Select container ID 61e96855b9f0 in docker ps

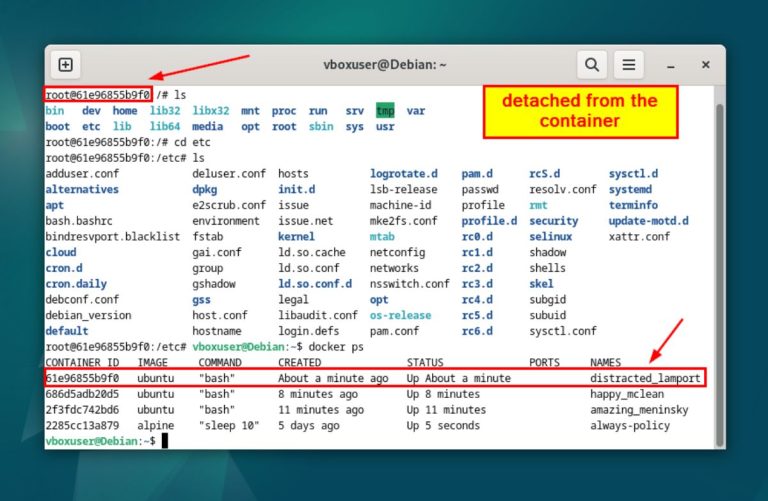[83, 379]
